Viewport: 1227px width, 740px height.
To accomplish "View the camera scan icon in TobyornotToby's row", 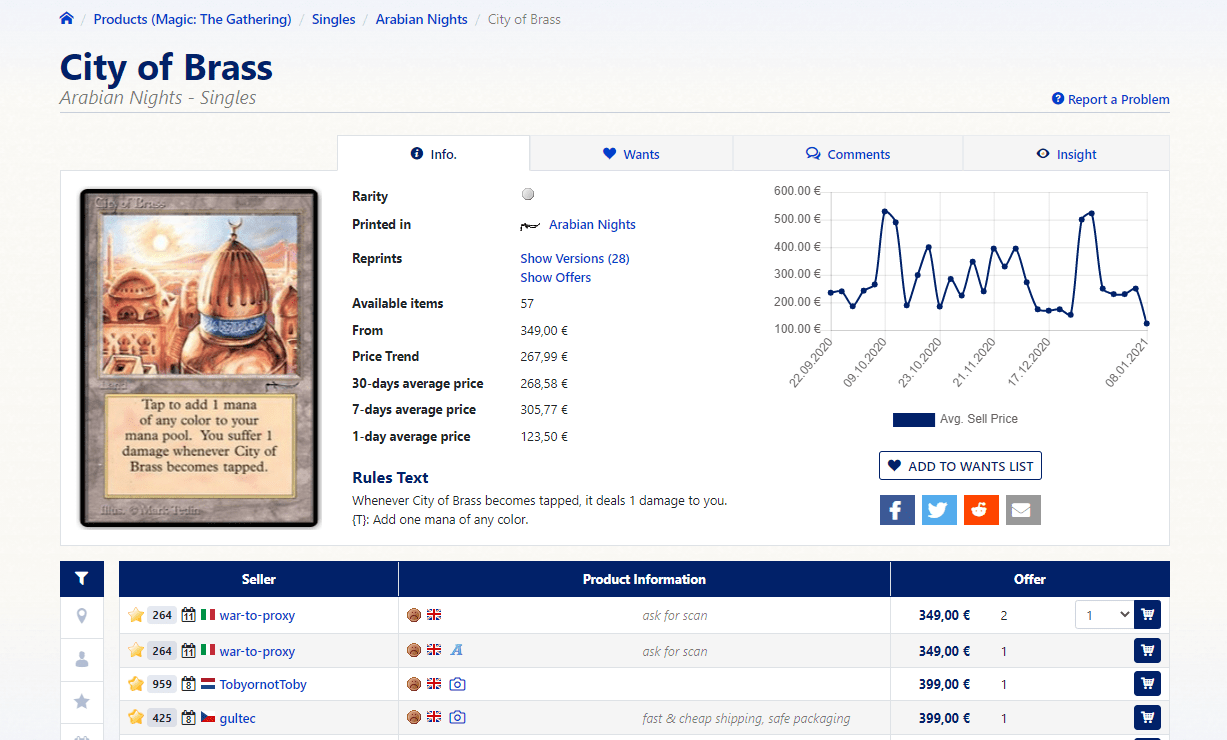I will [x=457, y=684].
